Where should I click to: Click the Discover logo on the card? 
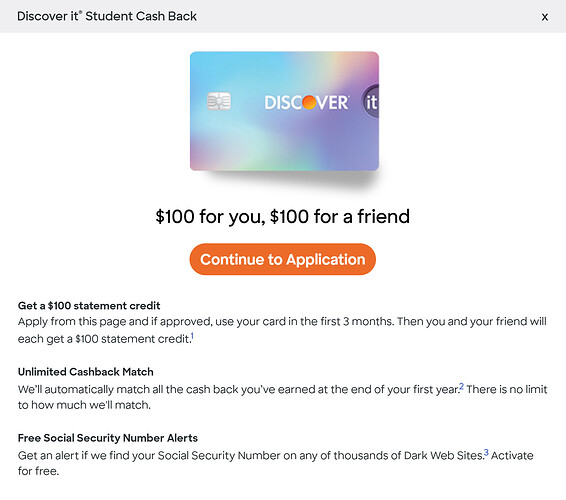(307, 103)
